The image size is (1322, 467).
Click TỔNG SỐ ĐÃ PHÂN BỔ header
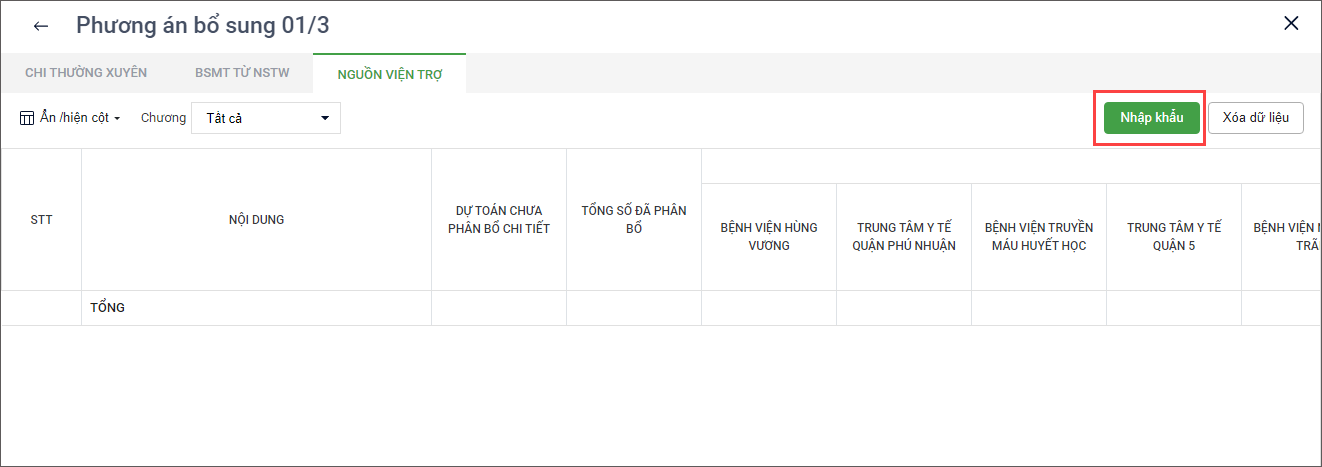[634, 220]
